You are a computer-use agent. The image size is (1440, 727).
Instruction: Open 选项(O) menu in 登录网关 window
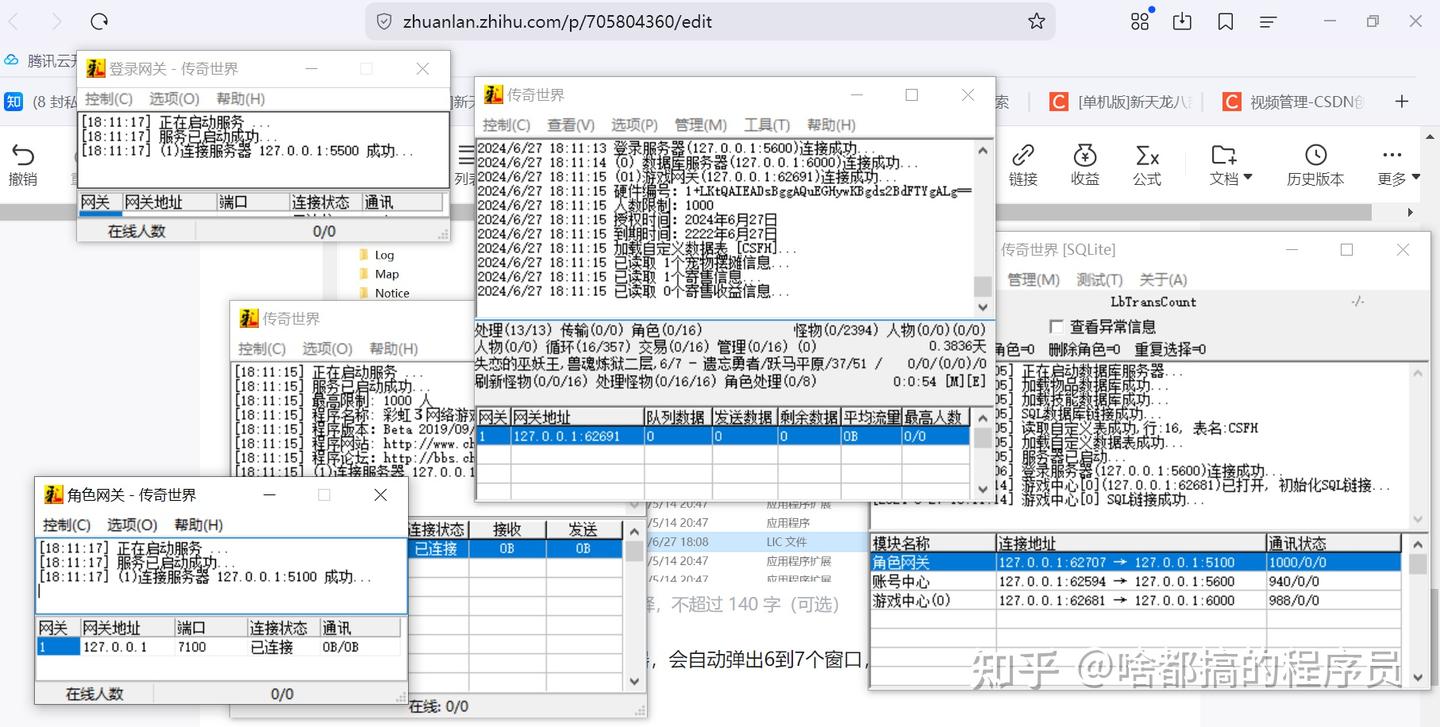pyautogui.click(x=175, y=99)
